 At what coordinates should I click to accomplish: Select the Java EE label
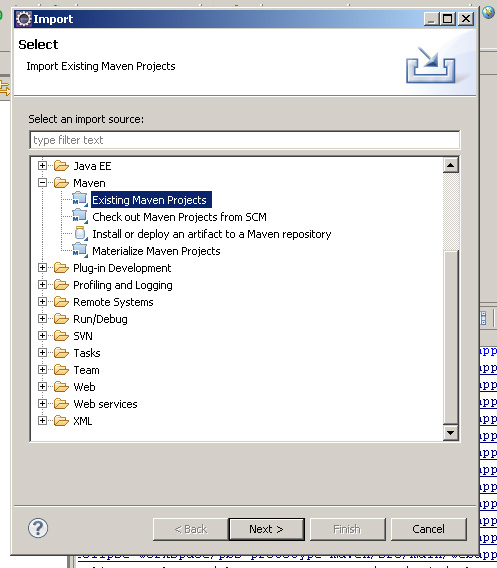[x=92, y=166]
